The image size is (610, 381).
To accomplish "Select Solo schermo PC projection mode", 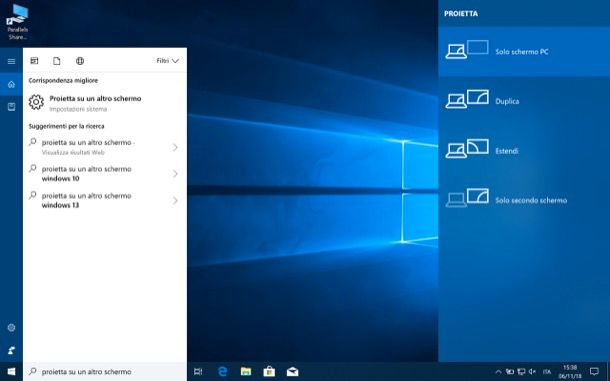I will point(524,51).
